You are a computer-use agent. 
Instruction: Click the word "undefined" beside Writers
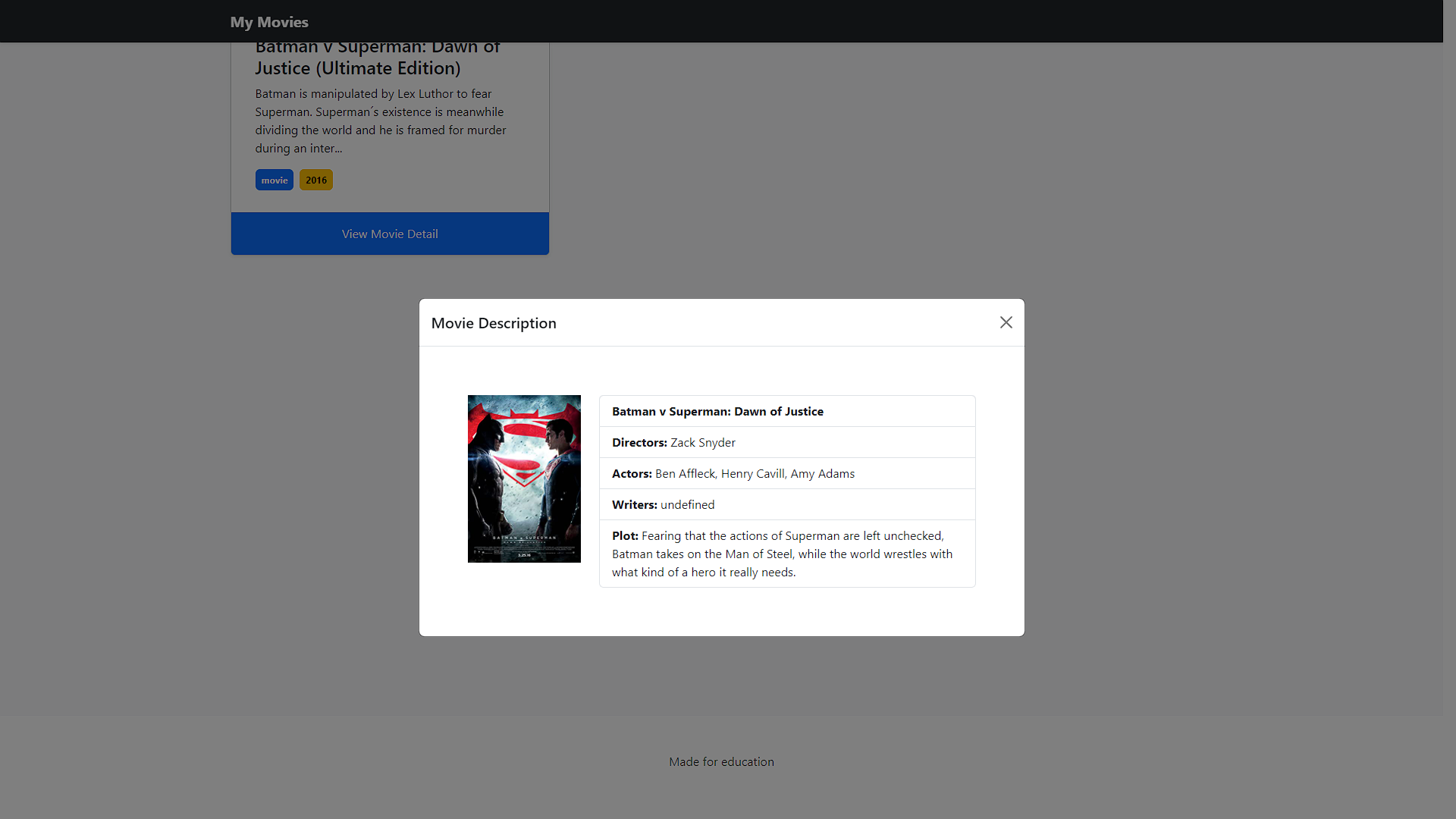687,505
